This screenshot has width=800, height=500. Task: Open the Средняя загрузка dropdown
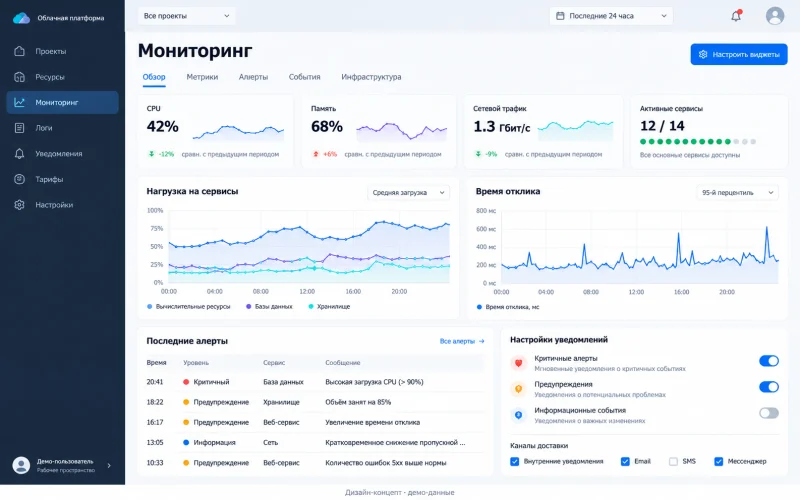coord(408,192)
